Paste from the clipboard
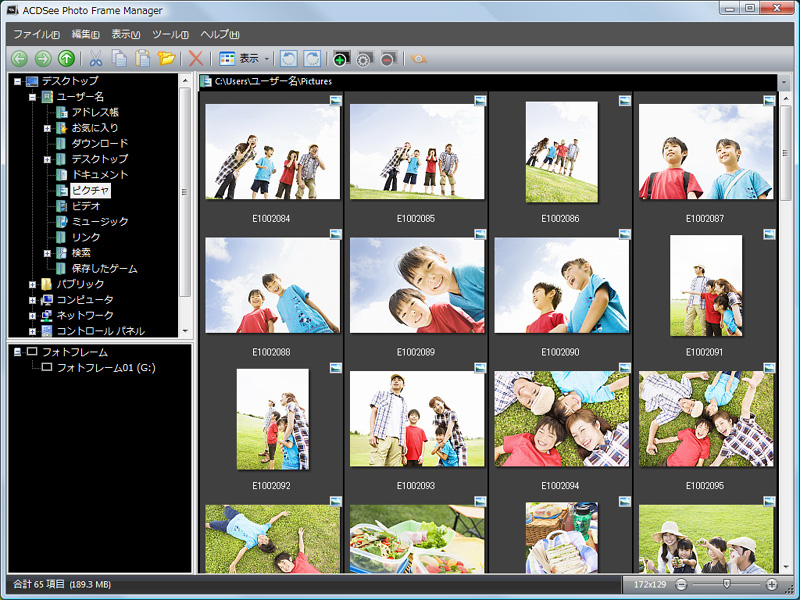 [x=141, y=58]
